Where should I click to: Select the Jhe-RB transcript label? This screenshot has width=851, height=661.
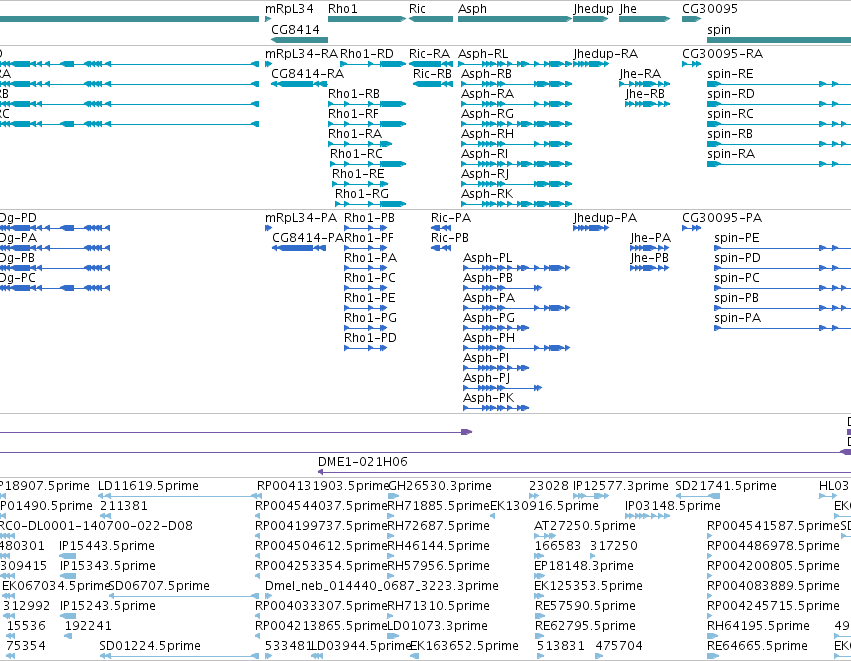coord(645,94)
